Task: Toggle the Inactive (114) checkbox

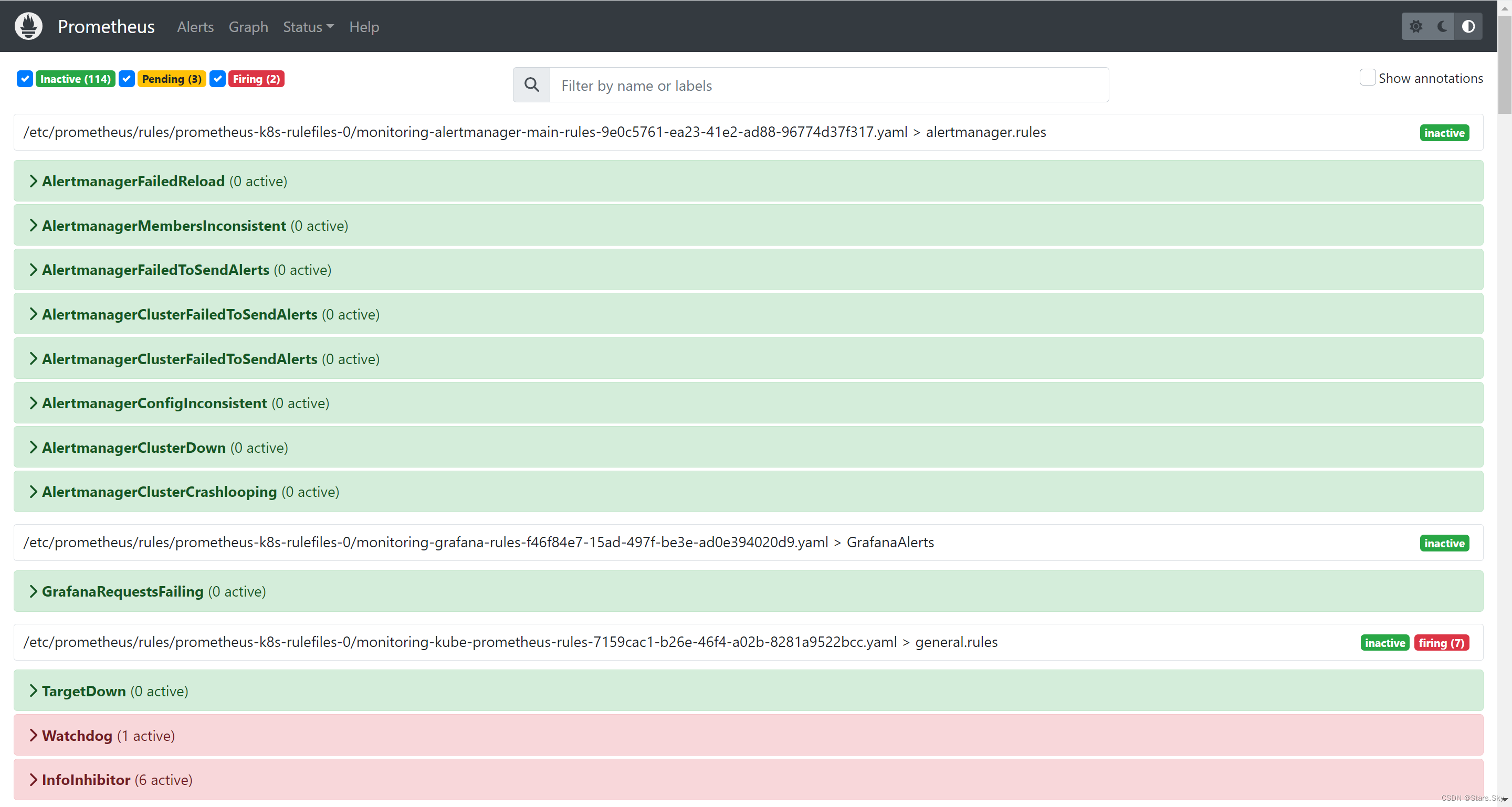Action: 25,79
